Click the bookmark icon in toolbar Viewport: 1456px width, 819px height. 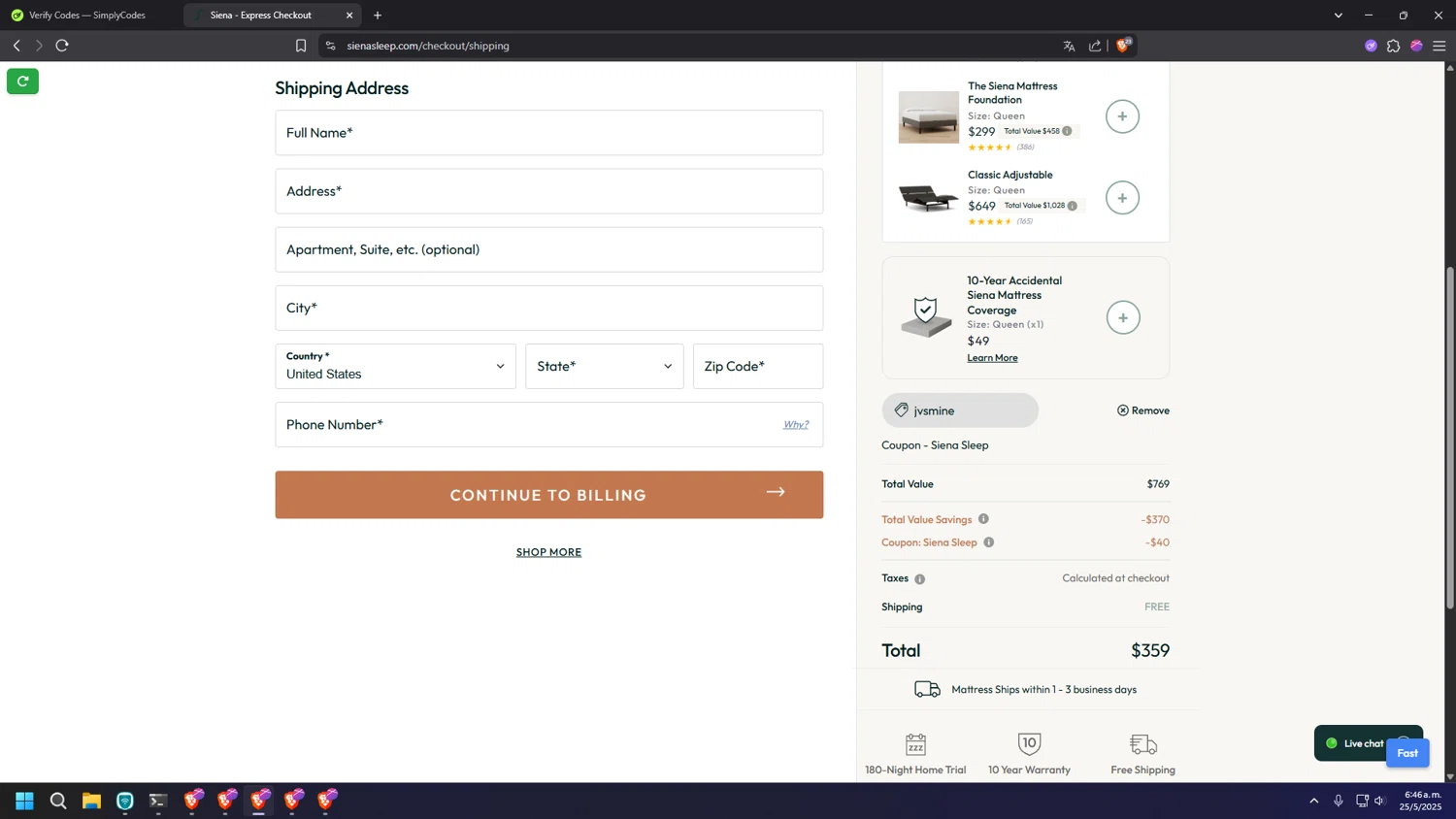[x=301, y=46]
